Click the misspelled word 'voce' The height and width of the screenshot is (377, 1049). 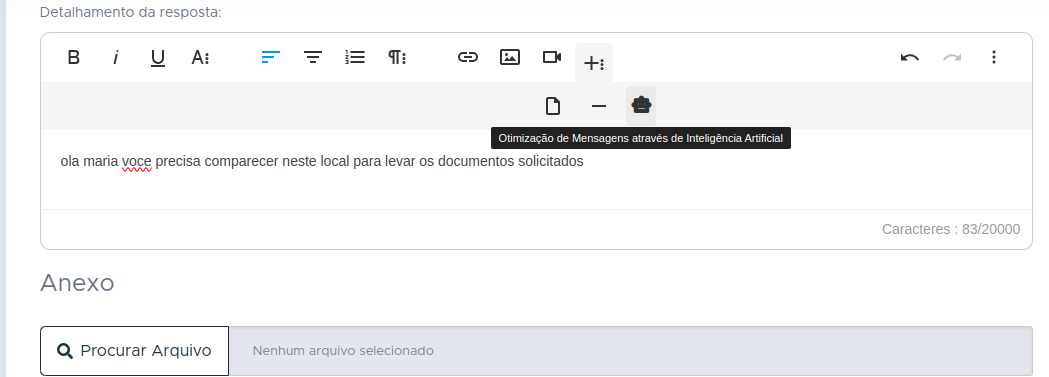136,161
